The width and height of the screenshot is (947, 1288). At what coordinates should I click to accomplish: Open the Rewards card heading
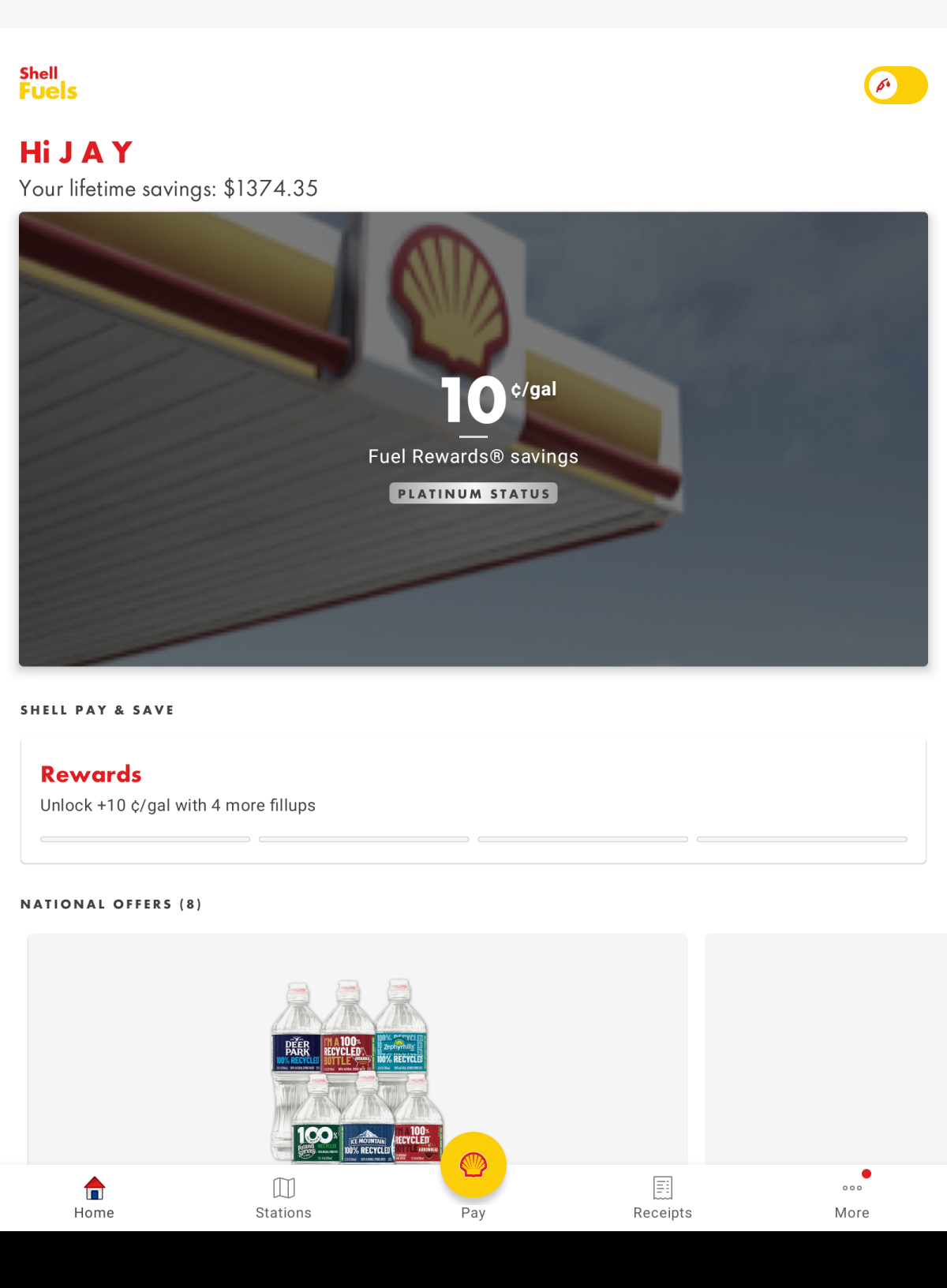coord(92,774)
